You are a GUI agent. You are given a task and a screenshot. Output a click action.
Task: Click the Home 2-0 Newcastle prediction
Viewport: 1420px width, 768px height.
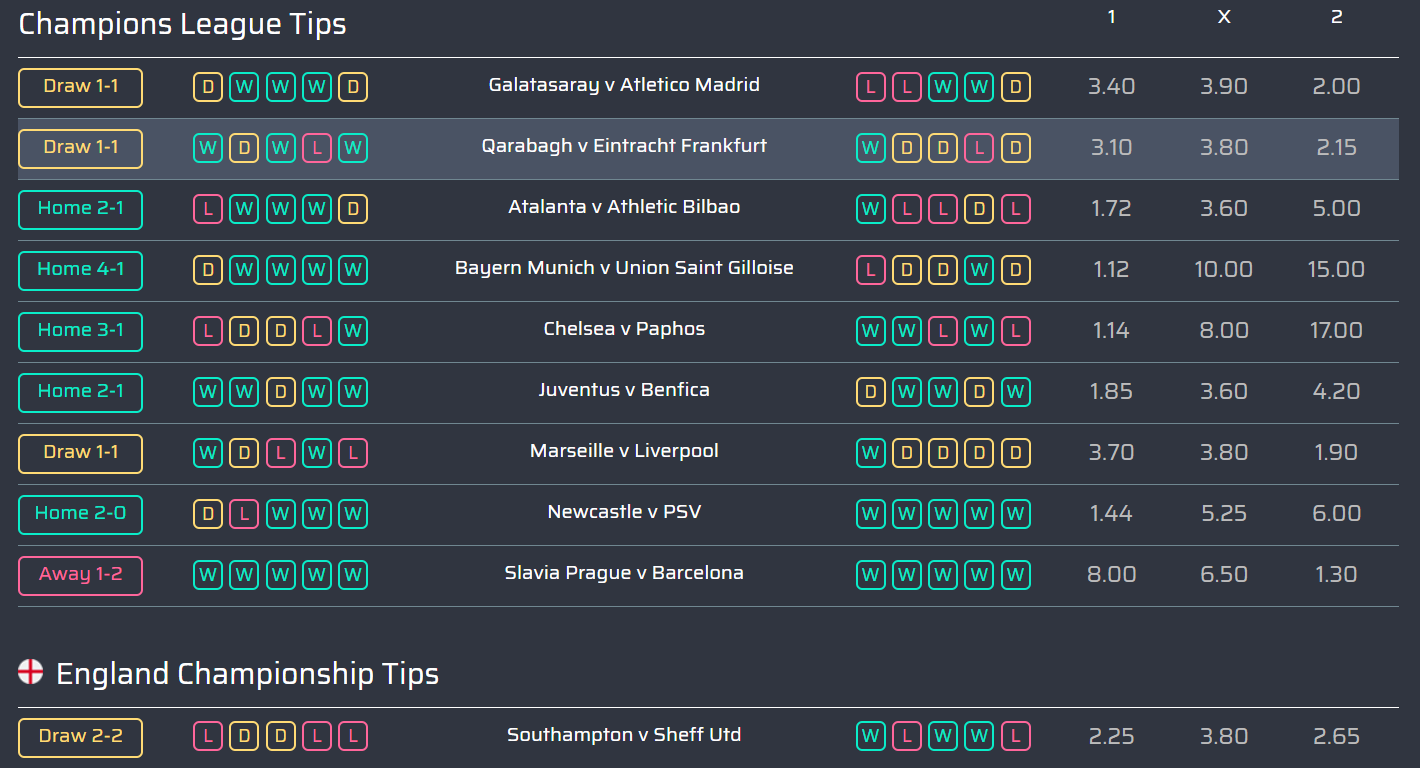(81, 514)
